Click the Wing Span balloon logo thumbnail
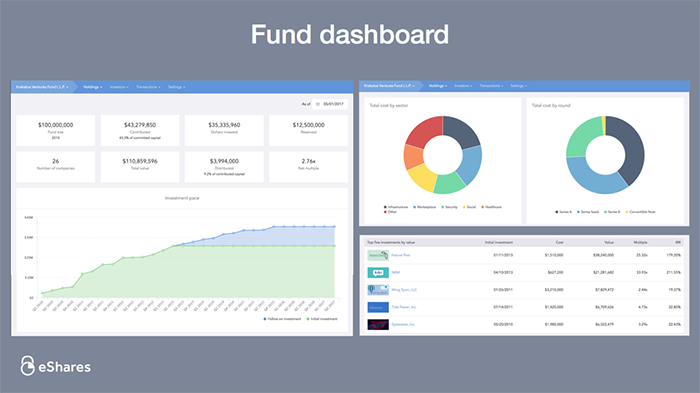 click(x=378, y=290)
